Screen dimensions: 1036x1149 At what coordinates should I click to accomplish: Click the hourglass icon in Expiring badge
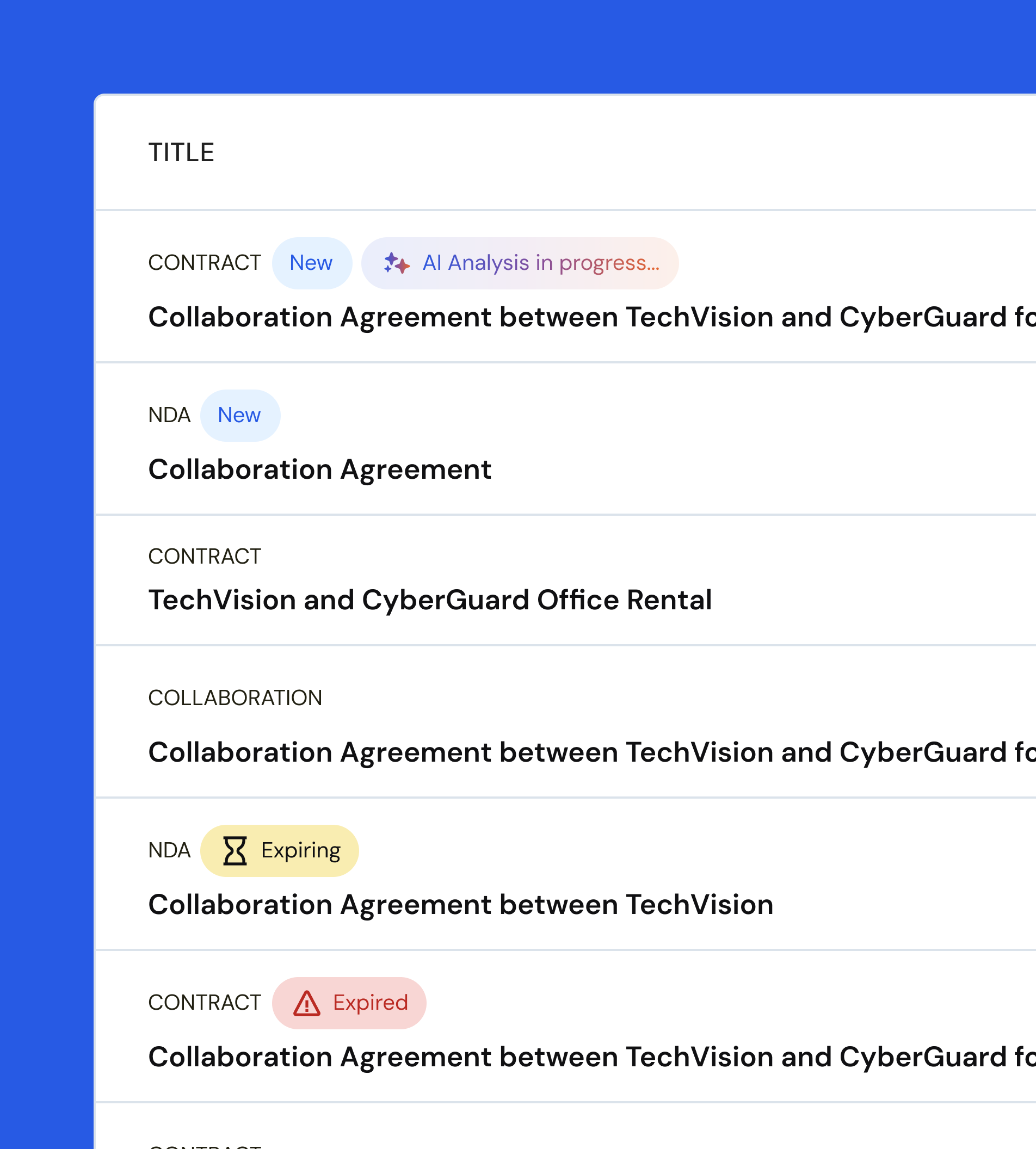(x=235, y=851)
